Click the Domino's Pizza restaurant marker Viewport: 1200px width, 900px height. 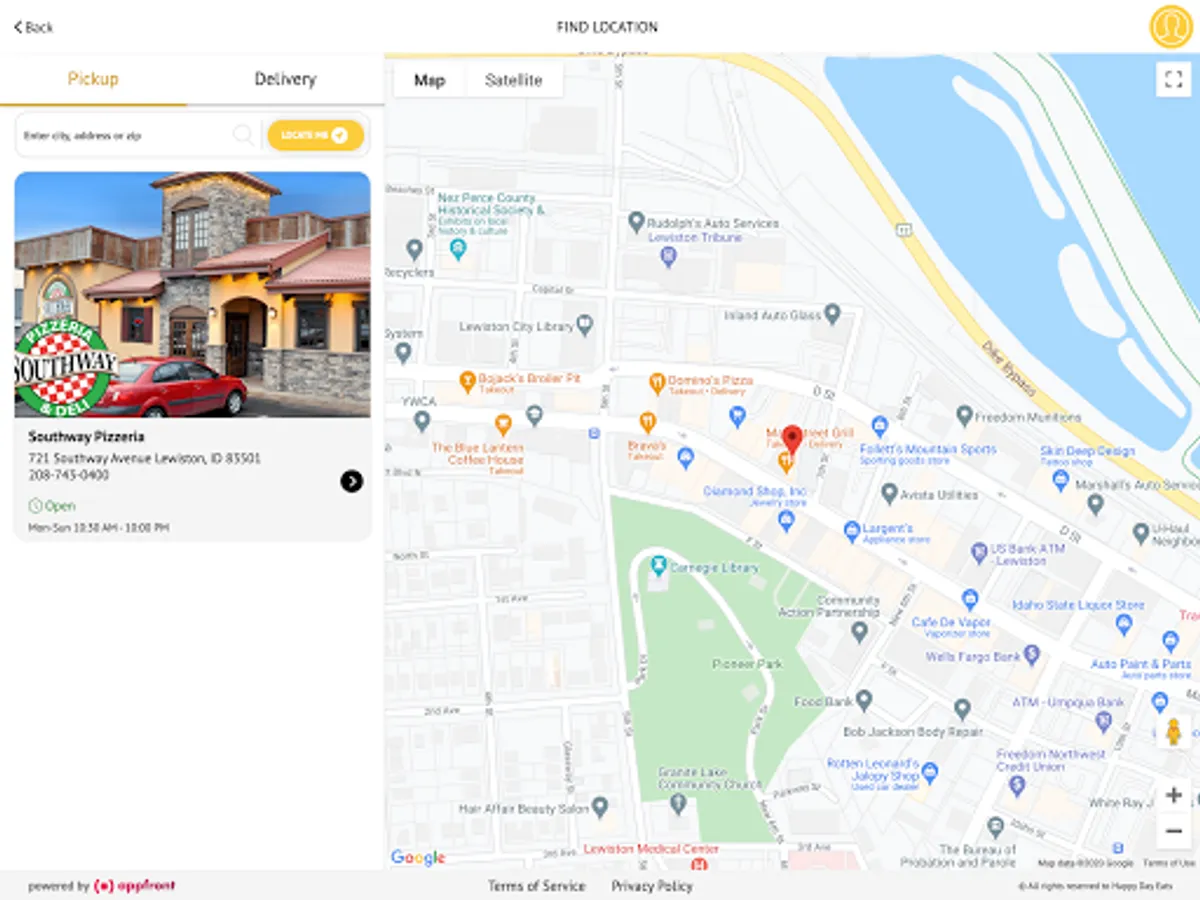tap(657, 381)
